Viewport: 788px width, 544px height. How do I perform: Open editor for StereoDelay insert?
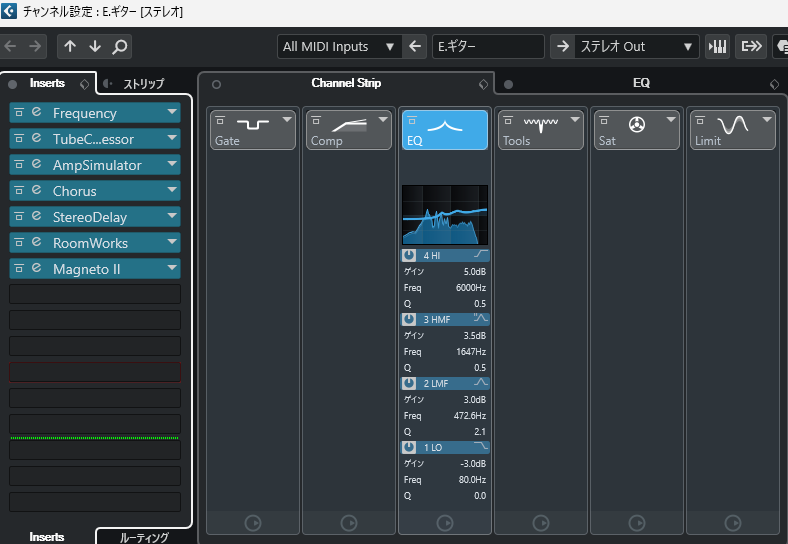(37, 216)
